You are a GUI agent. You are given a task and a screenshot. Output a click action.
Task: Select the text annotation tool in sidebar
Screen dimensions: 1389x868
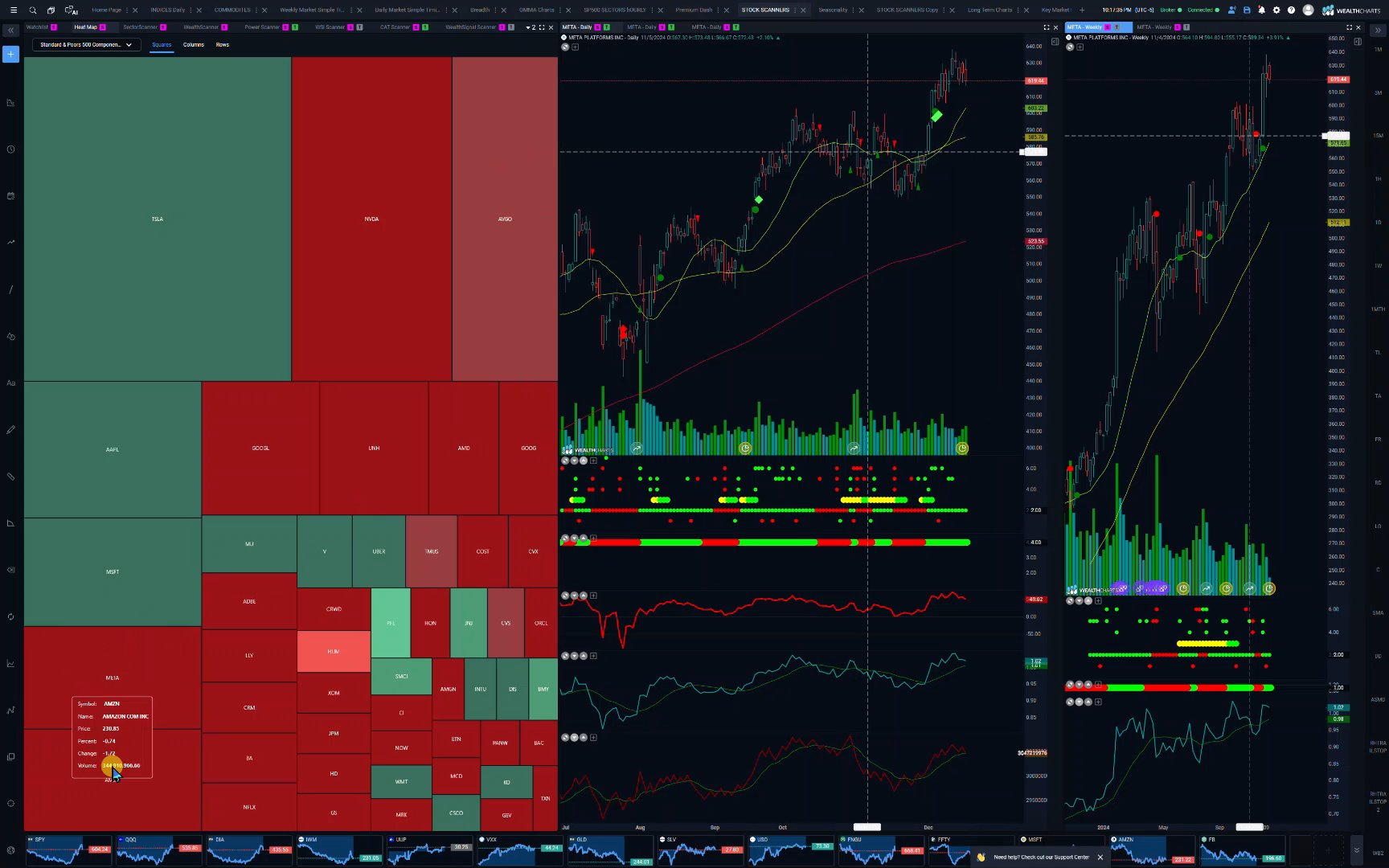(x=10, y=383)
